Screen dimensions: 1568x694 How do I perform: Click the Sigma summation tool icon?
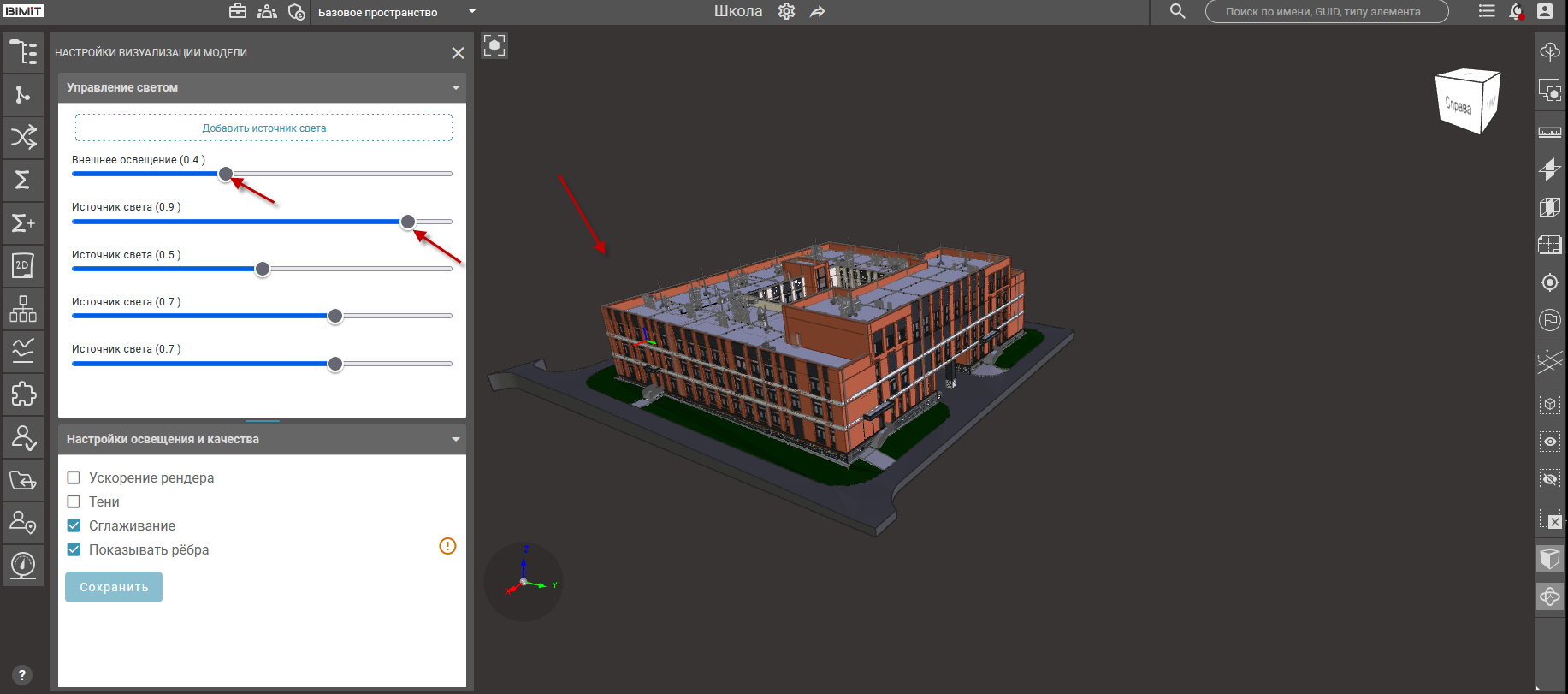(23, 180)
